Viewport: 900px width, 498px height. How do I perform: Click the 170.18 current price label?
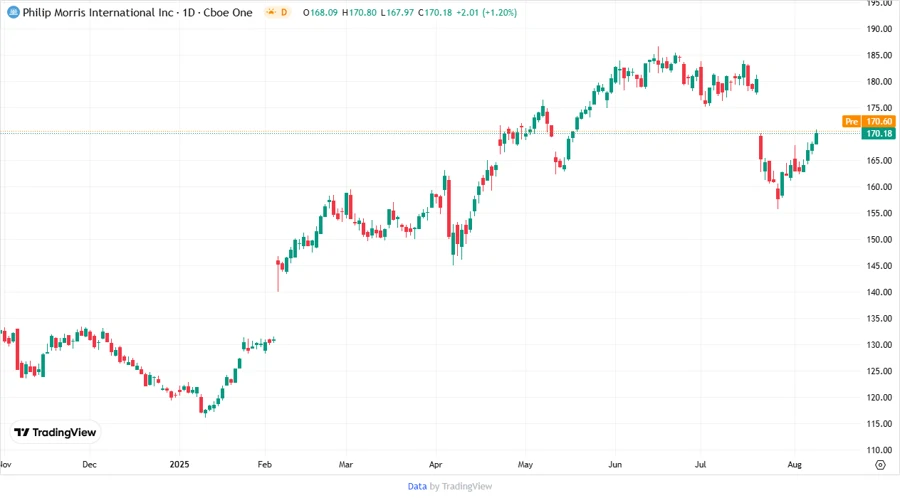879,133
